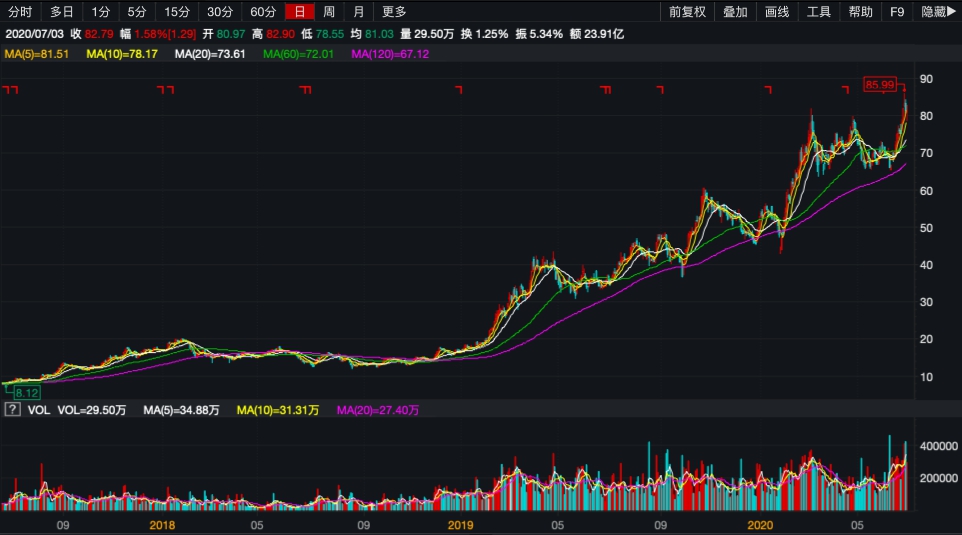962x535 pixels.
Task: Select the 60分 timeframe tab
Action: tap(263, 12)
